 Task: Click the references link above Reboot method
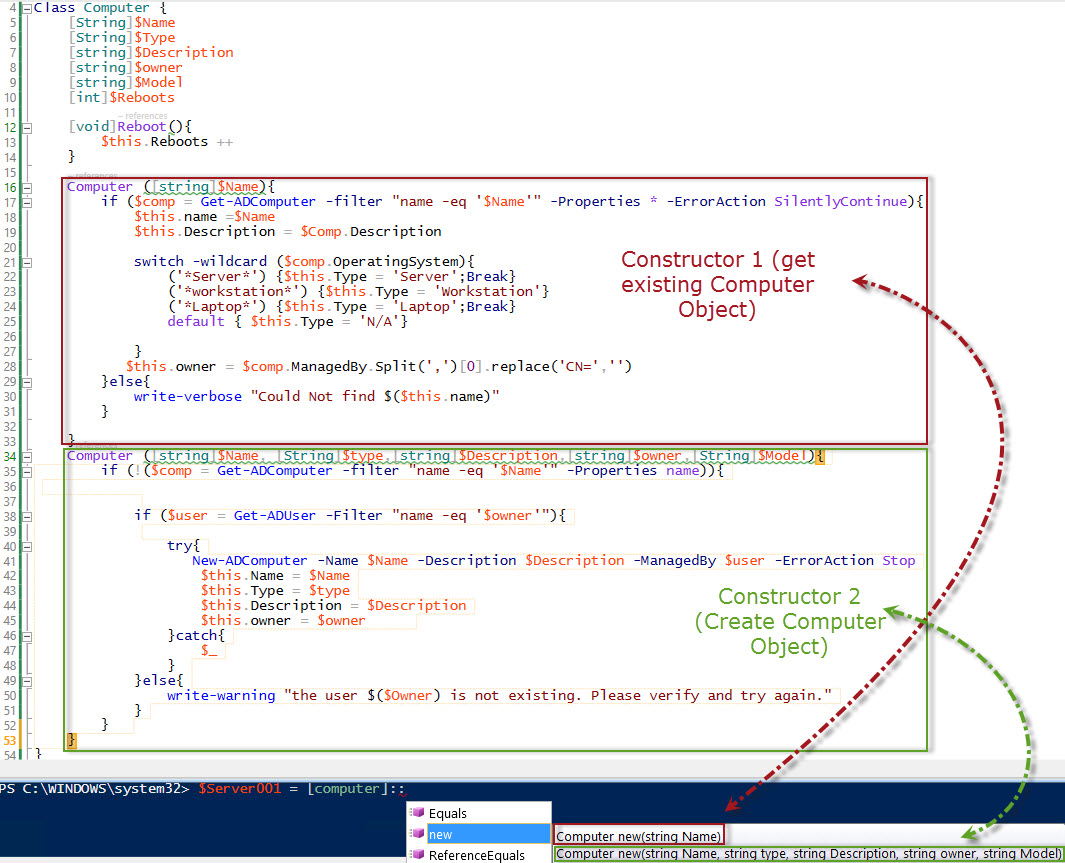pos(143,114)
